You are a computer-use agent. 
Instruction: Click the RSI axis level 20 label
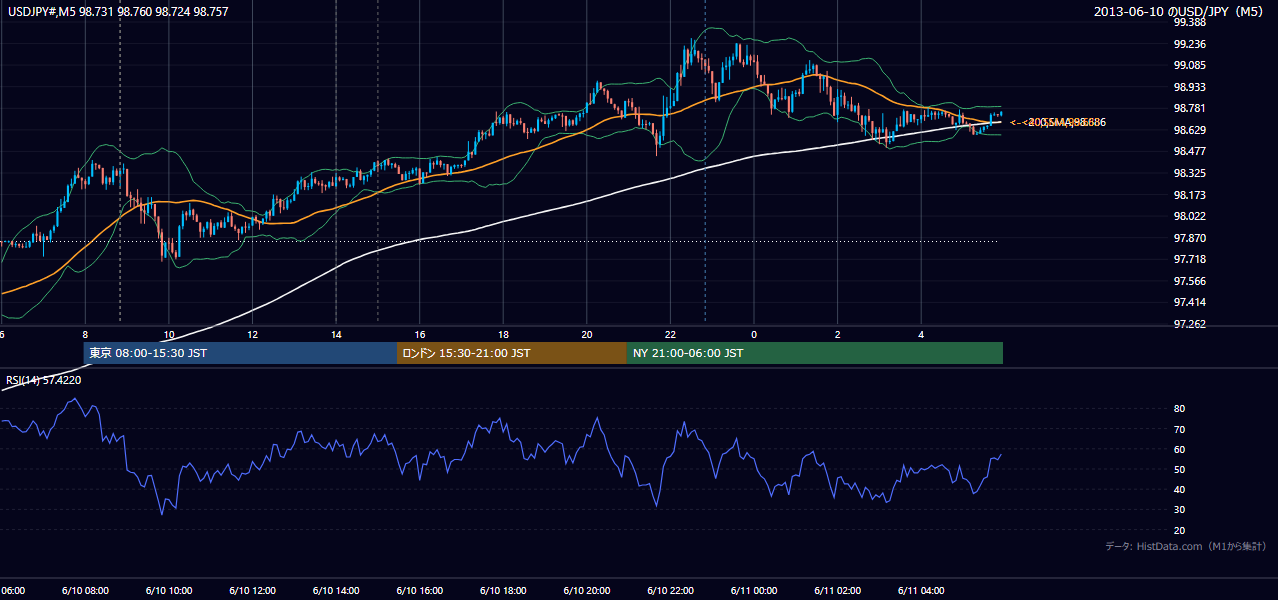pos(1179,530)
